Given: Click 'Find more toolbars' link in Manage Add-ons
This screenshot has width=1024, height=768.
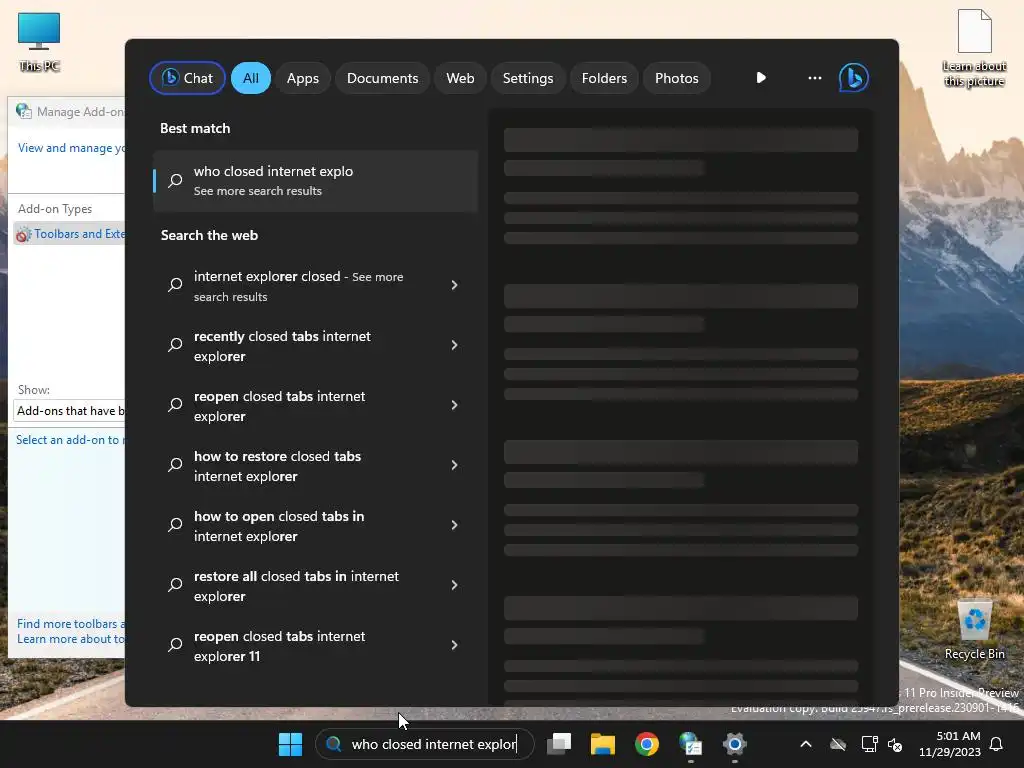Looking at the screenshot, I should (x=71, y=624).
